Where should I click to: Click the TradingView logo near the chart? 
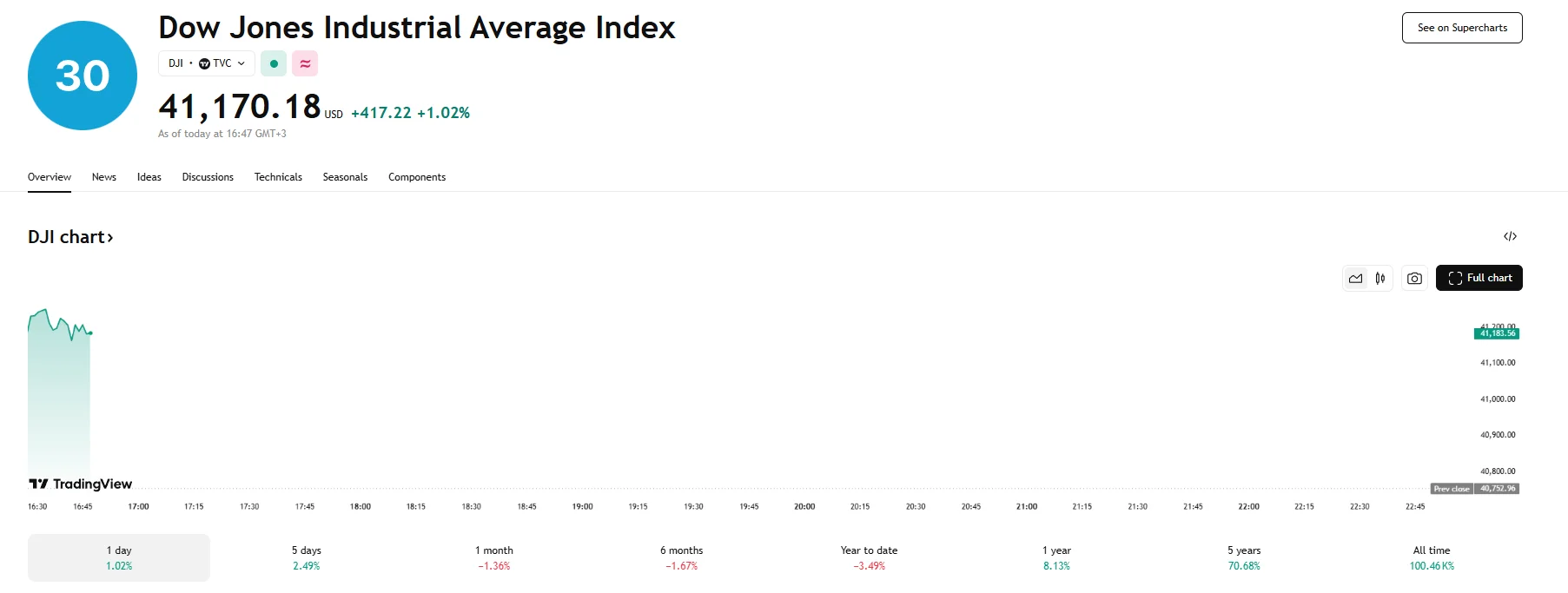(81, 484)
